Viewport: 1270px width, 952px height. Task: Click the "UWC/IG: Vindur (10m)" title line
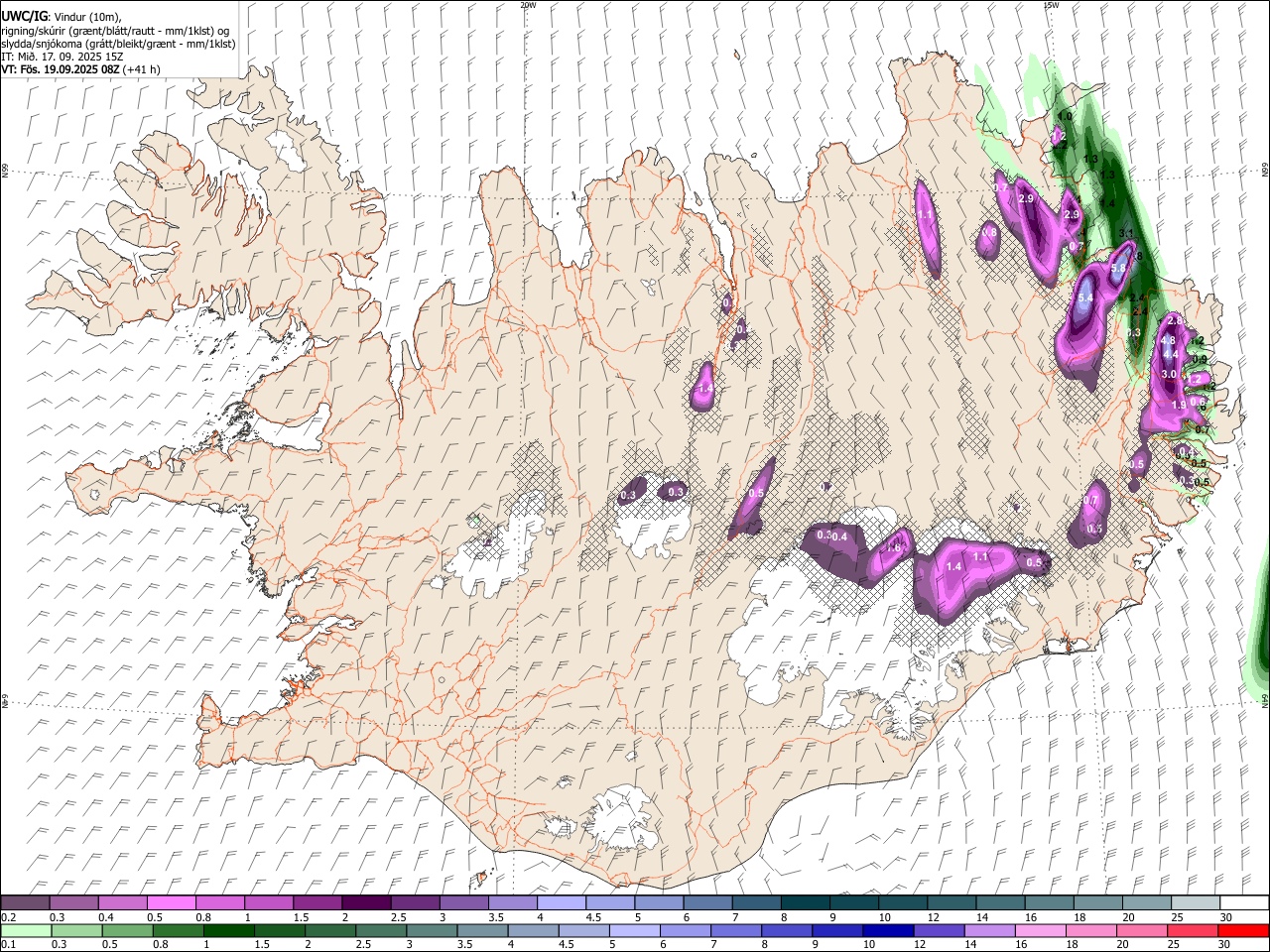click(62, 17)
